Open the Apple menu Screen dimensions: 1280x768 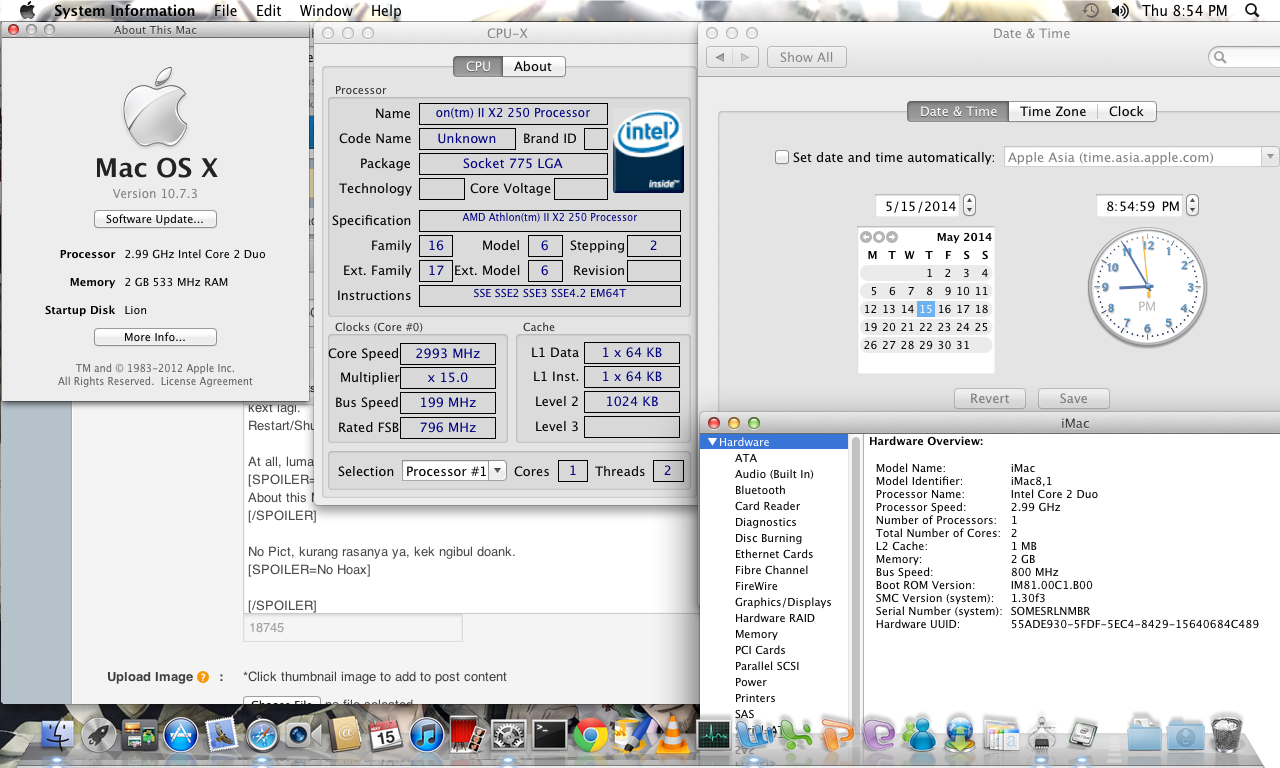point(27,10)
